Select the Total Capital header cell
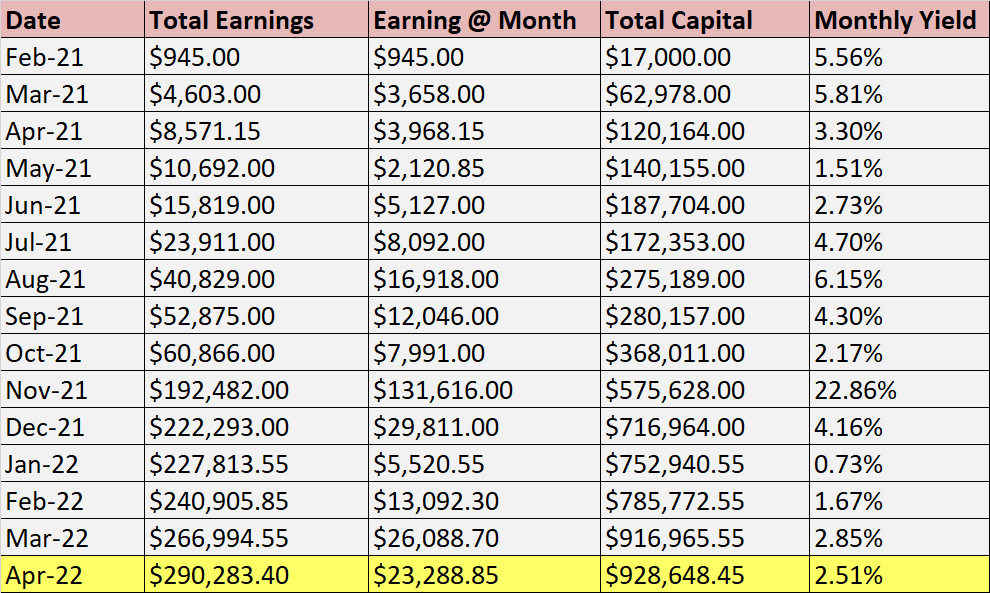This screenshot has height=593, width=990. click(x=705, y=21)
